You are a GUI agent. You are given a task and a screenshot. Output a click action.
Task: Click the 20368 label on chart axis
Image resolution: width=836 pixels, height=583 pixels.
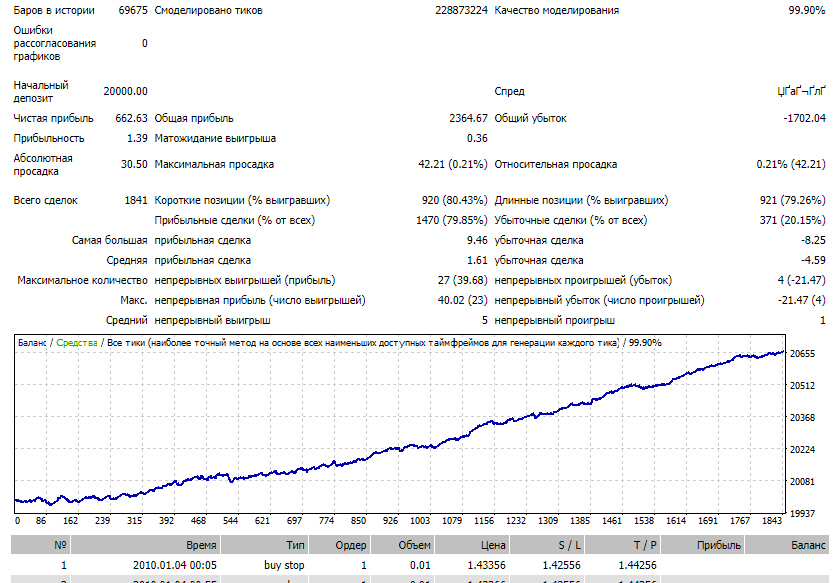click(x=802, y=418)
